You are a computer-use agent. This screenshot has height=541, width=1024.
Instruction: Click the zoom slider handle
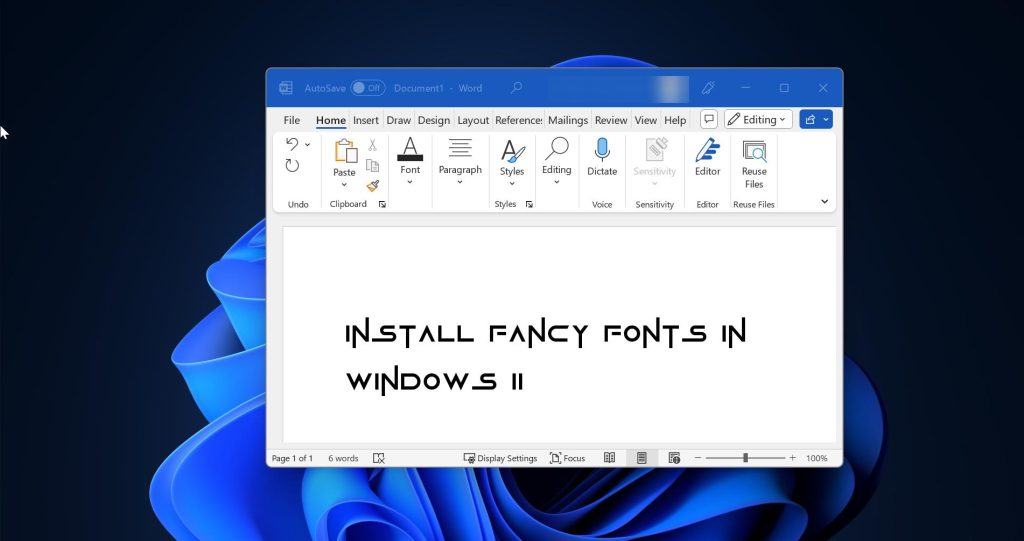745,459
